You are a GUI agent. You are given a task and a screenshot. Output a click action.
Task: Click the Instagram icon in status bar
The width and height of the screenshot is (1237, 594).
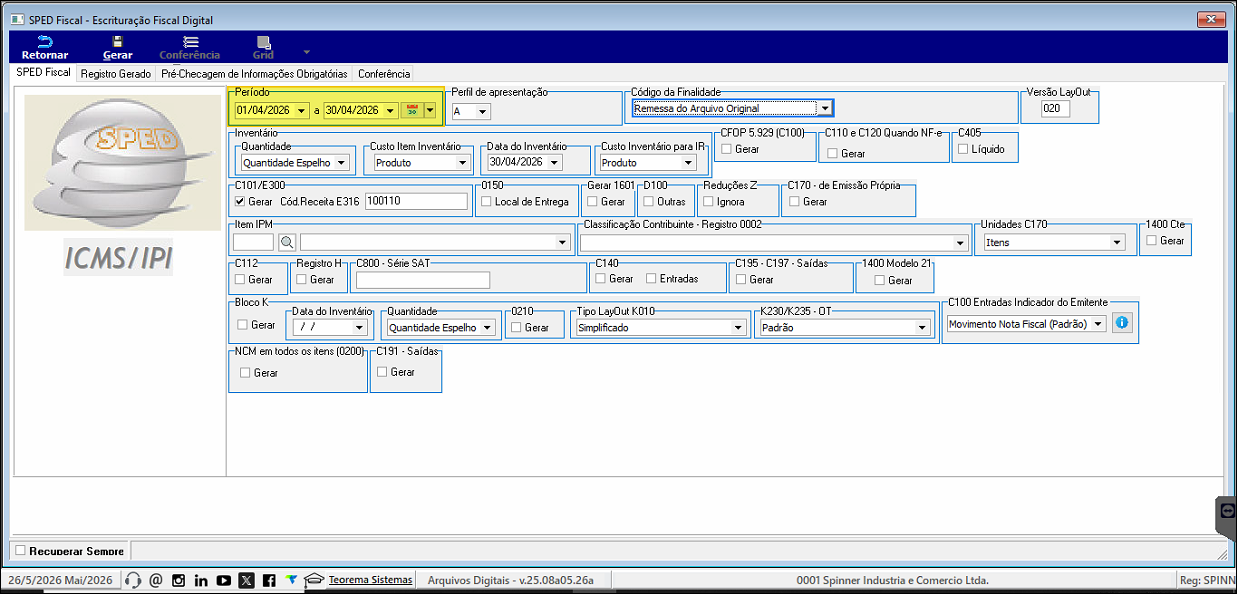pos(178,580)
